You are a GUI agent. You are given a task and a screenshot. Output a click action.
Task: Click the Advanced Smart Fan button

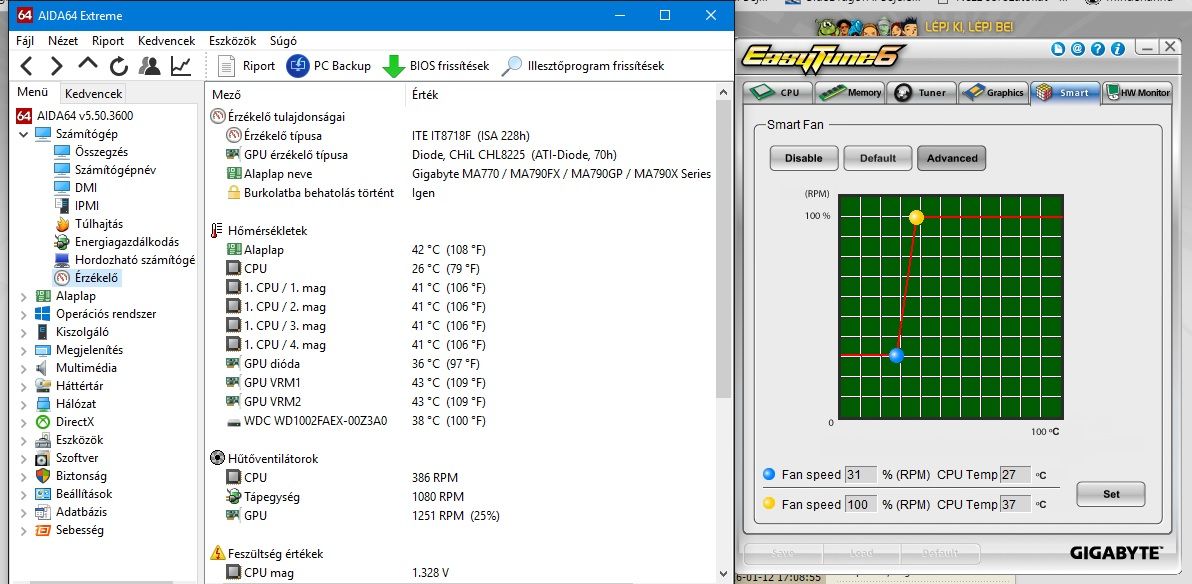pyautogui.click(x=952, y=158)
